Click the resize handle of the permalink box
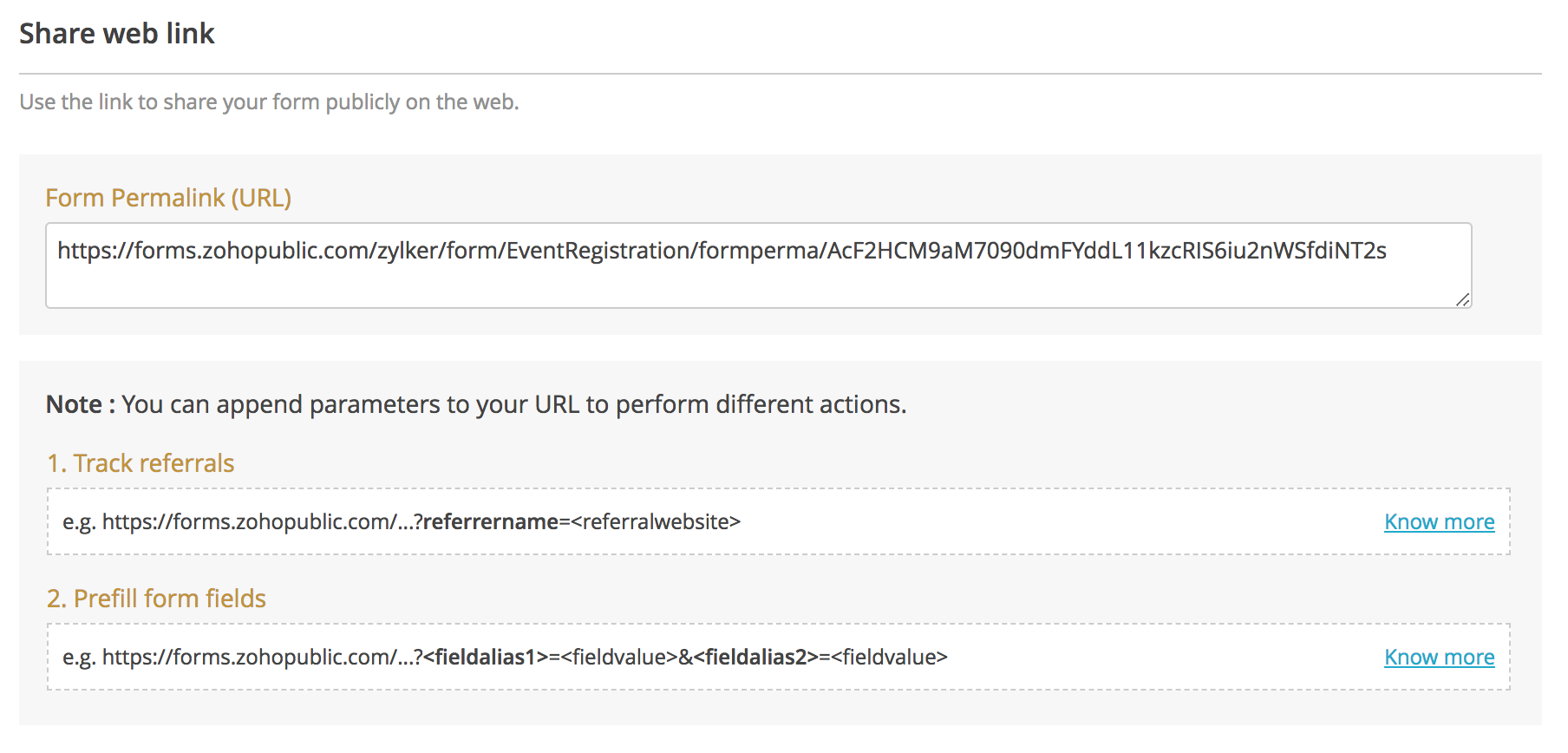Viewport: 1568px width, 753px height. pyautogui.click(x=1463, y=299)
